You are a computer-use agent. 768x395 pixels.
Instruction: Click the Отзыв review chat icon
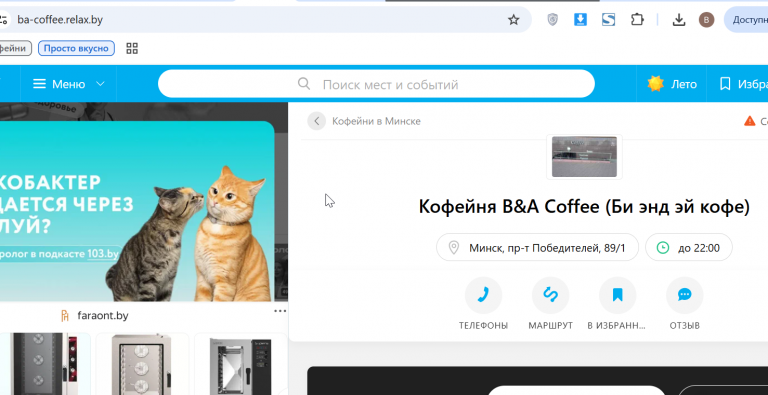point(685,295)
